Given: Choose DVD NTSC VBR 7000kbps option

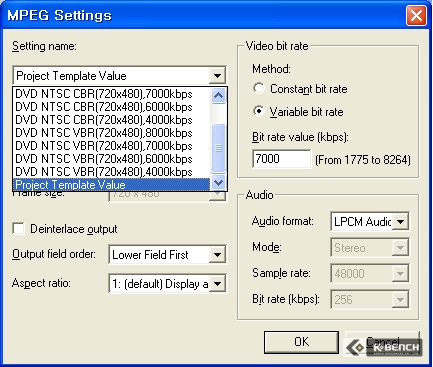Looking at the screenshot, I should click(112, 146).
